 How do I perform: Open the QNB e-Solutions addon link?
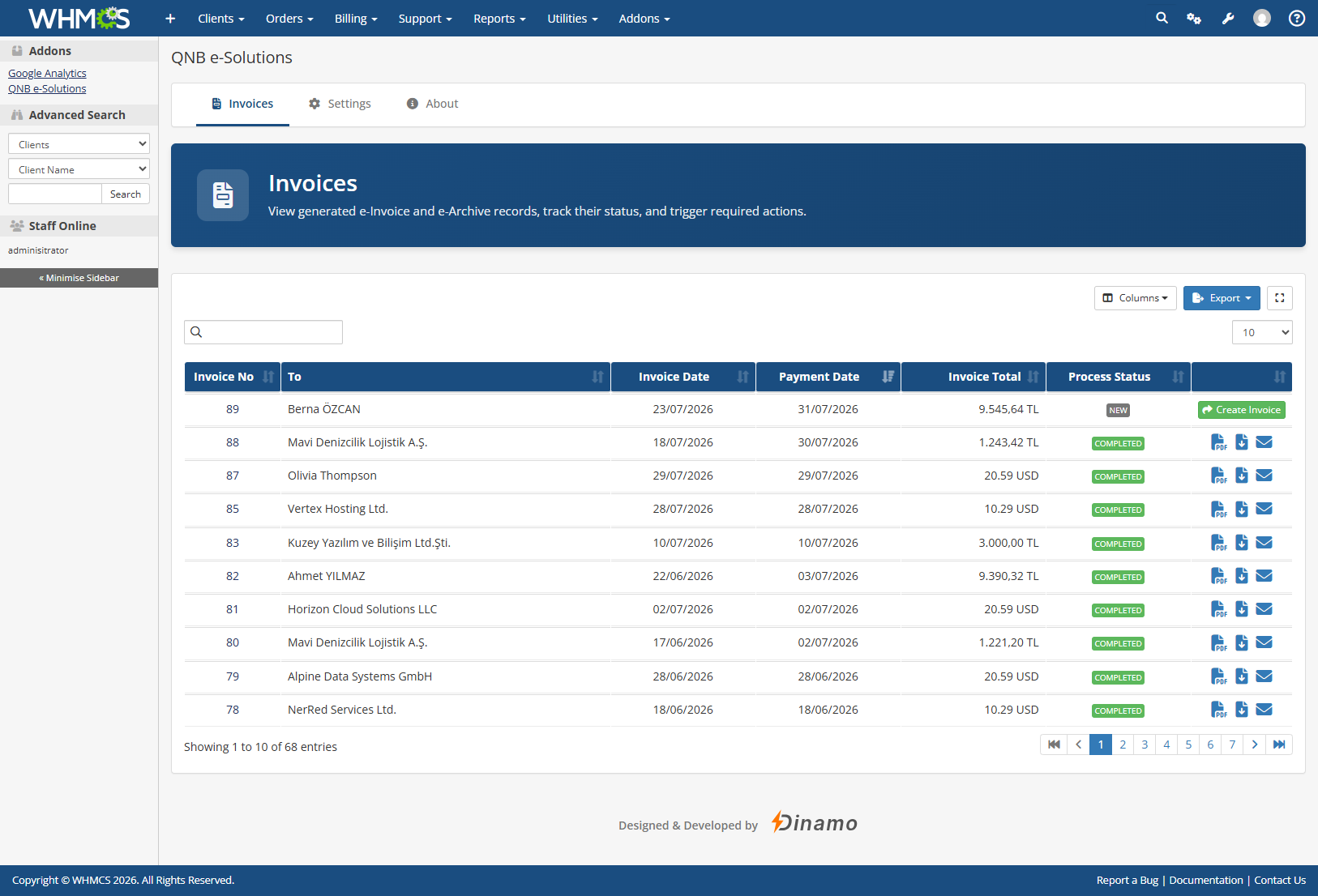coord(47,89)
